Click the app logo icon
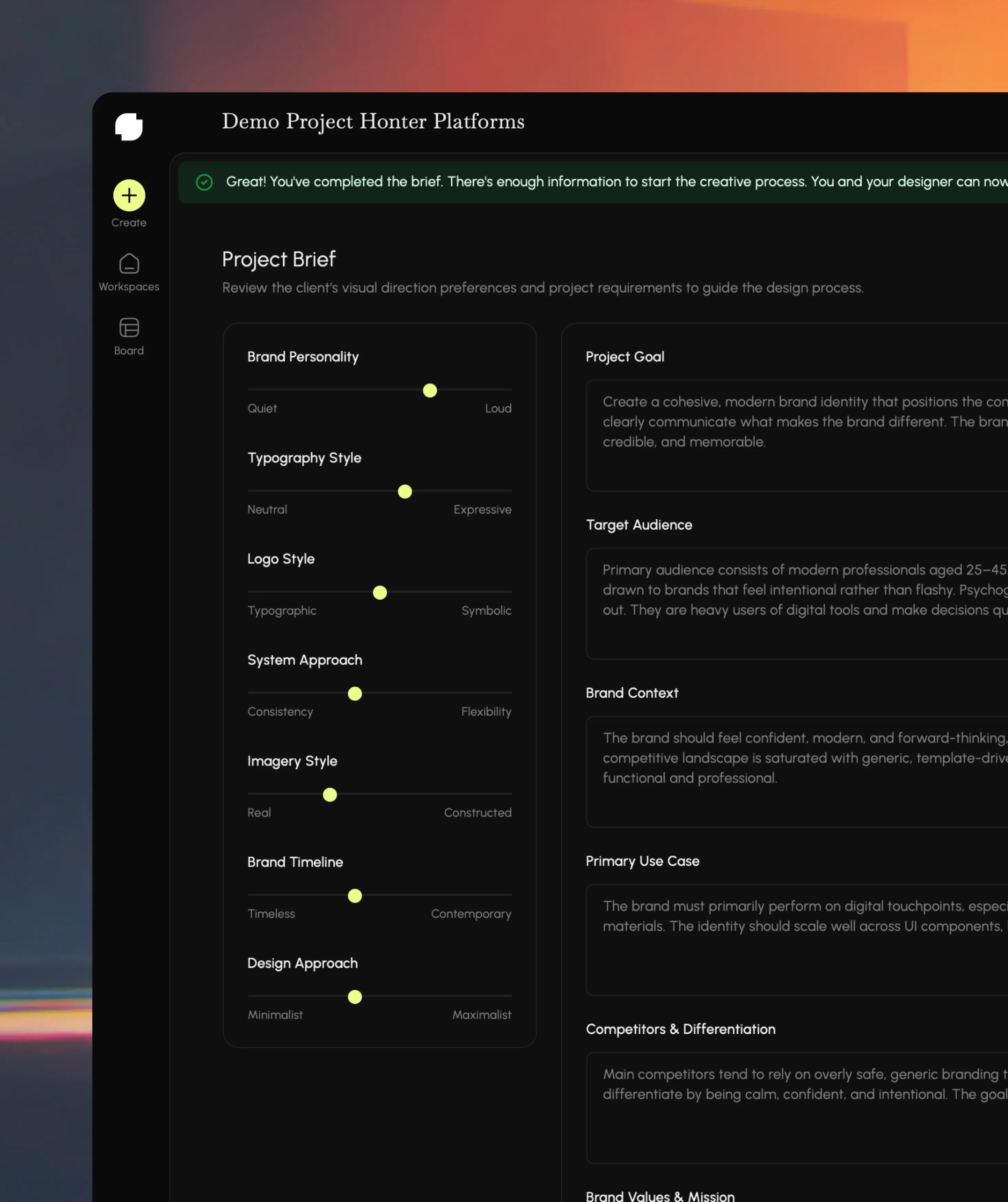Image resolution: width=1008 pixels, height=1202 pixels. pyautogui.click(x=129, y=126)
